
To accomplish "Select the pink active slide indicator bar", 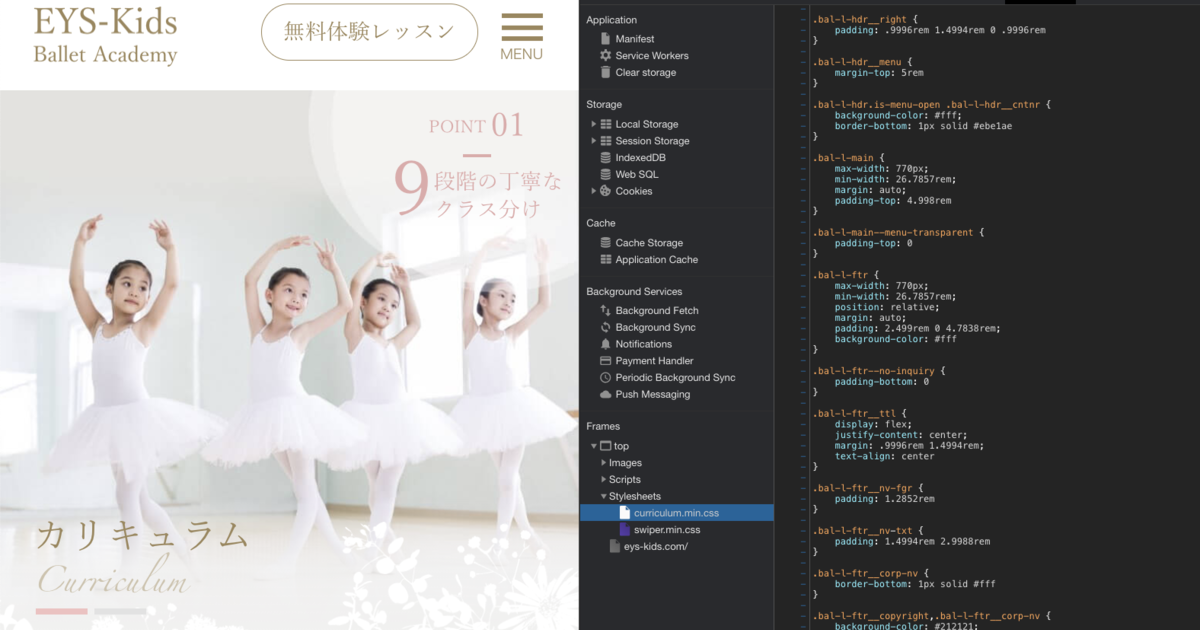I will pyautogui.click(x=61, y=611).
